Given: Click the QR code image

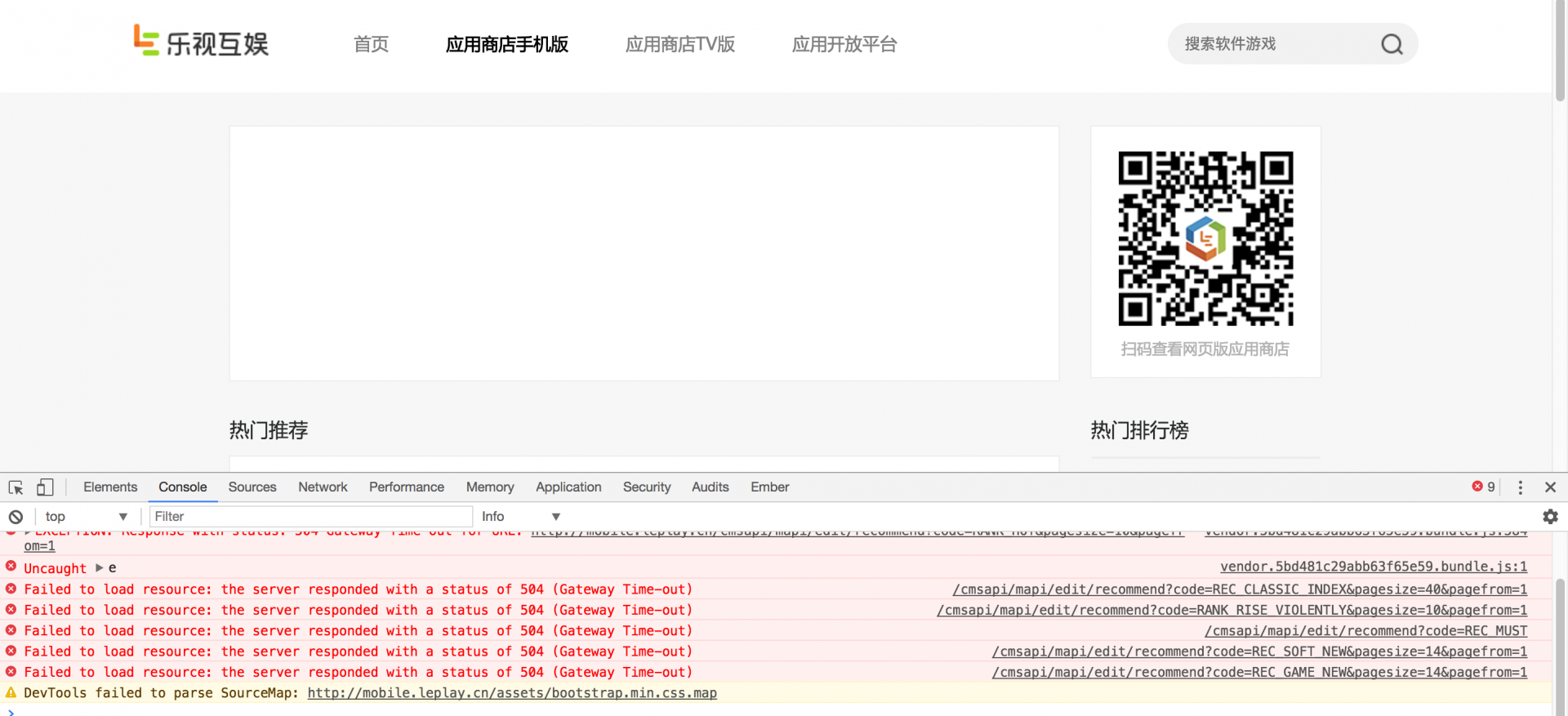Looking at the screenshot, I should click(x=1205, y=238).
